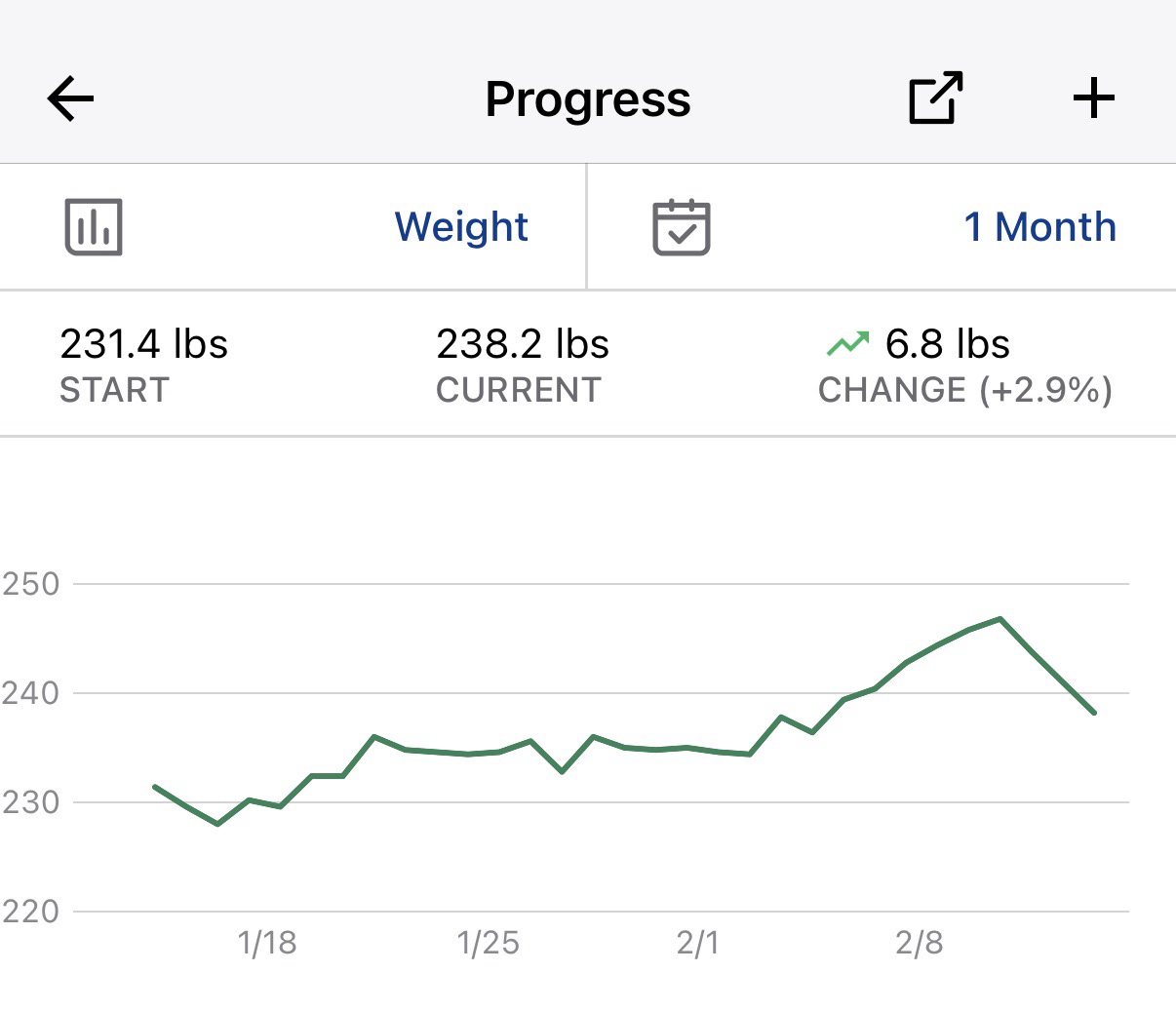Tap the 250 gridline label

[31, 584]
